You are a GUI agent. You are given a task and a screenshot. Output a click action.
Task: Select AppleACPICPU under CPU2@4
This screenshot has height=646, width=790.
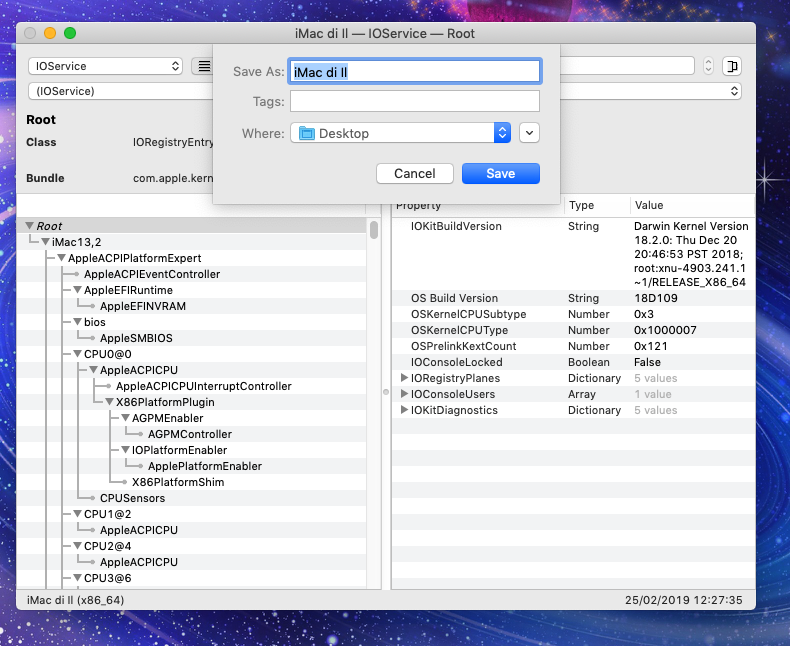pyautogui.click(x=139, y=562)
